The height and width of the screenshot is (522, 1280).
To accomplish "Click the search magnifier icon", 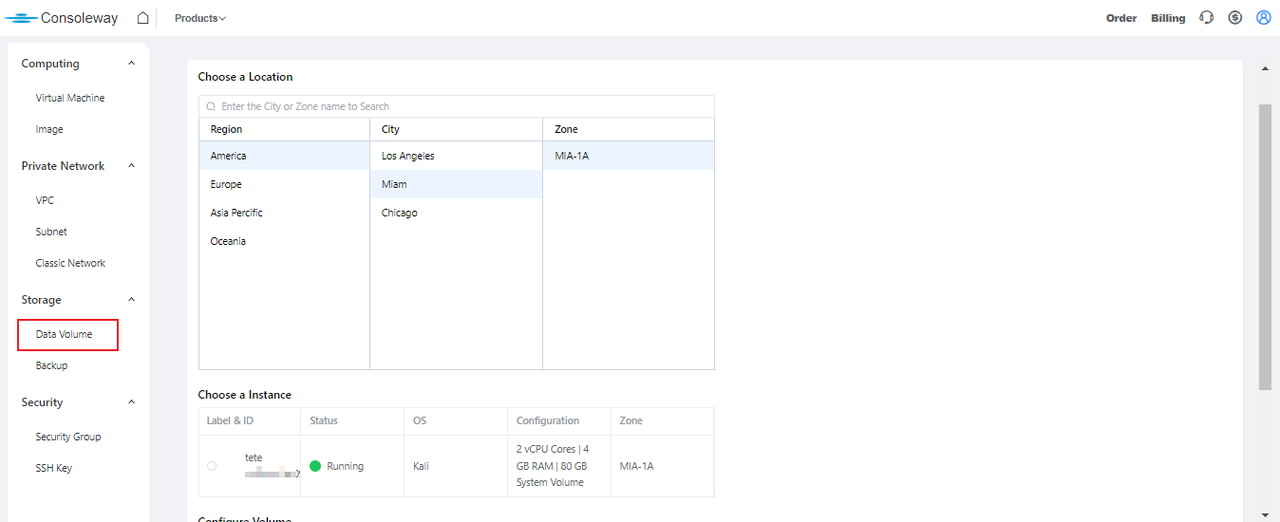I will 211,106.
